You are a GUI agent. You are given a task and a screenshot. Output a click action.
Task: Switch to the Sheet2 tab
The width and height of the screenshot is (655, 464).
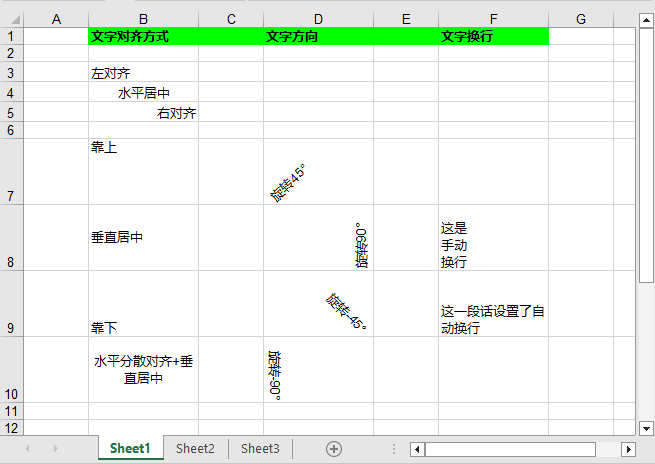point(195,449)
